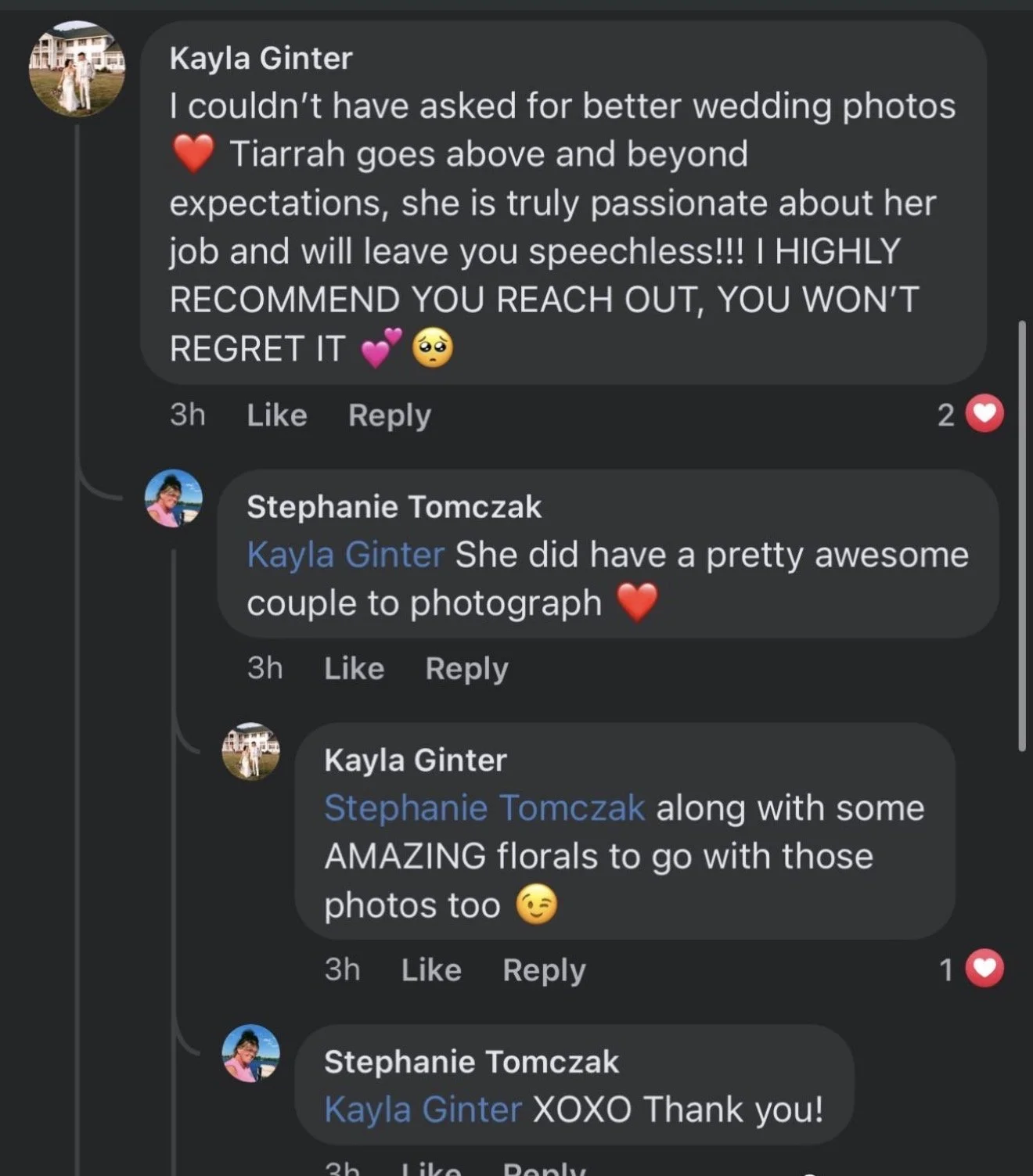Image resolution: width=1033 pixels, height=1176 pixels.
Task: Open Kayla Ginter's profile picture on top comment
Action: (77, 69)
